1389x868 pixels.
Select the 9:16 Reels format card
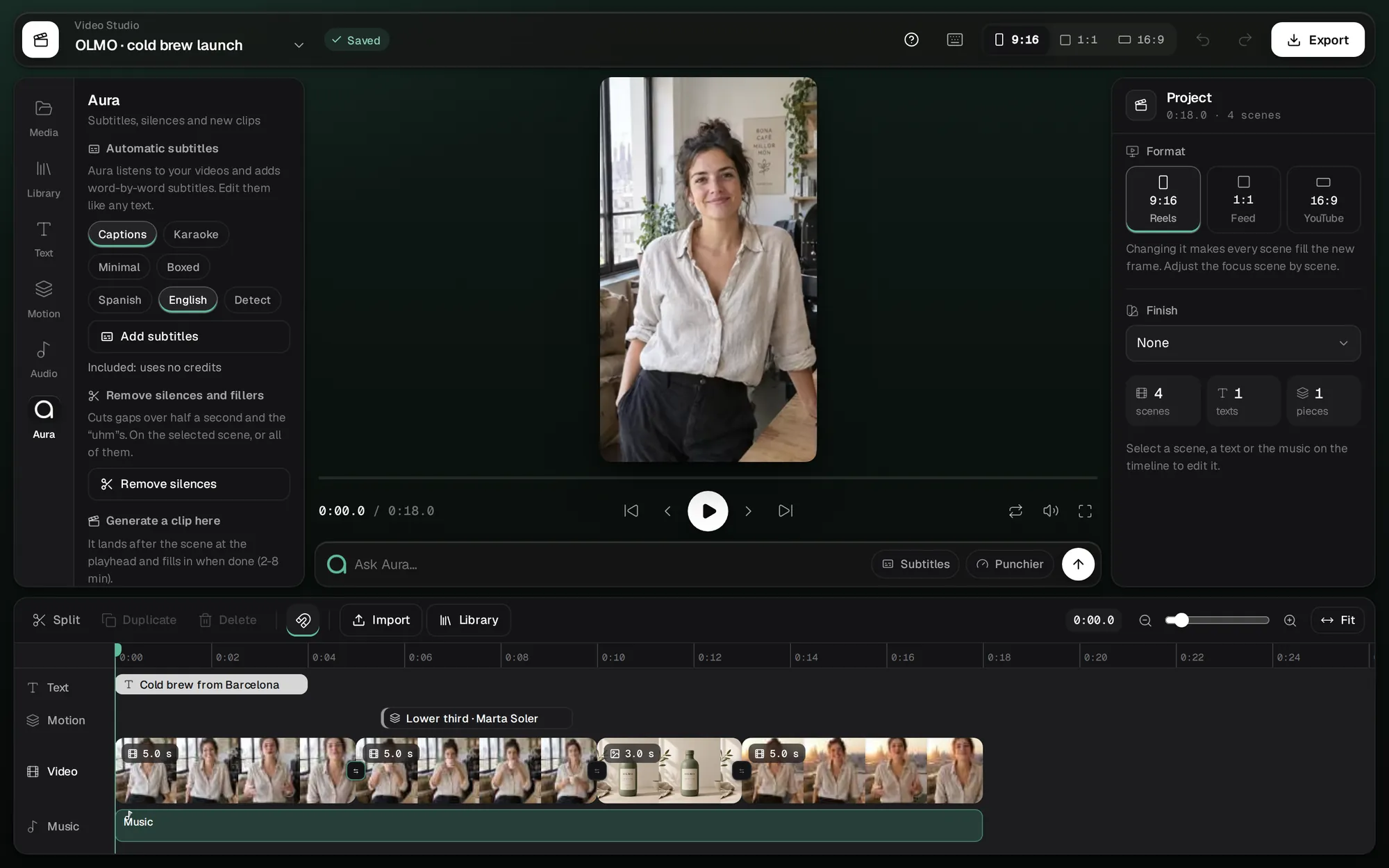tap(1163, 199)
